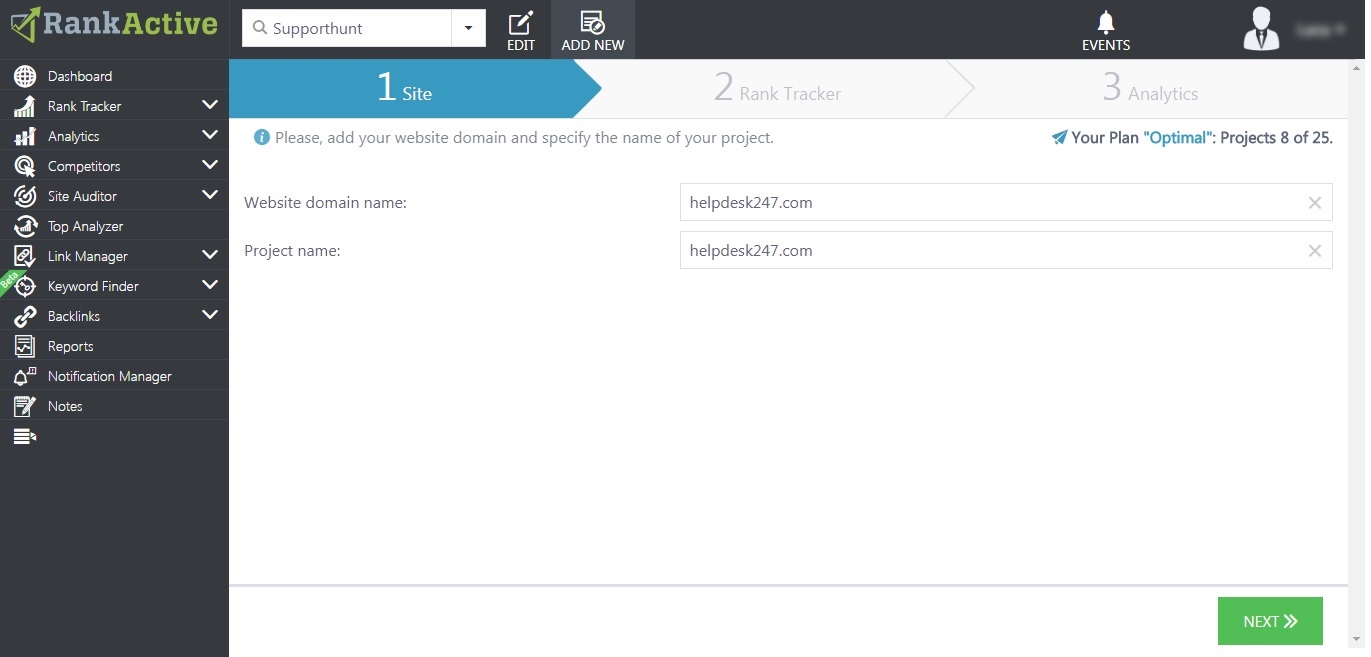Click the Keyword Finder beta icon
Screen dimensions: 1371x657
(x=25, y=286)
